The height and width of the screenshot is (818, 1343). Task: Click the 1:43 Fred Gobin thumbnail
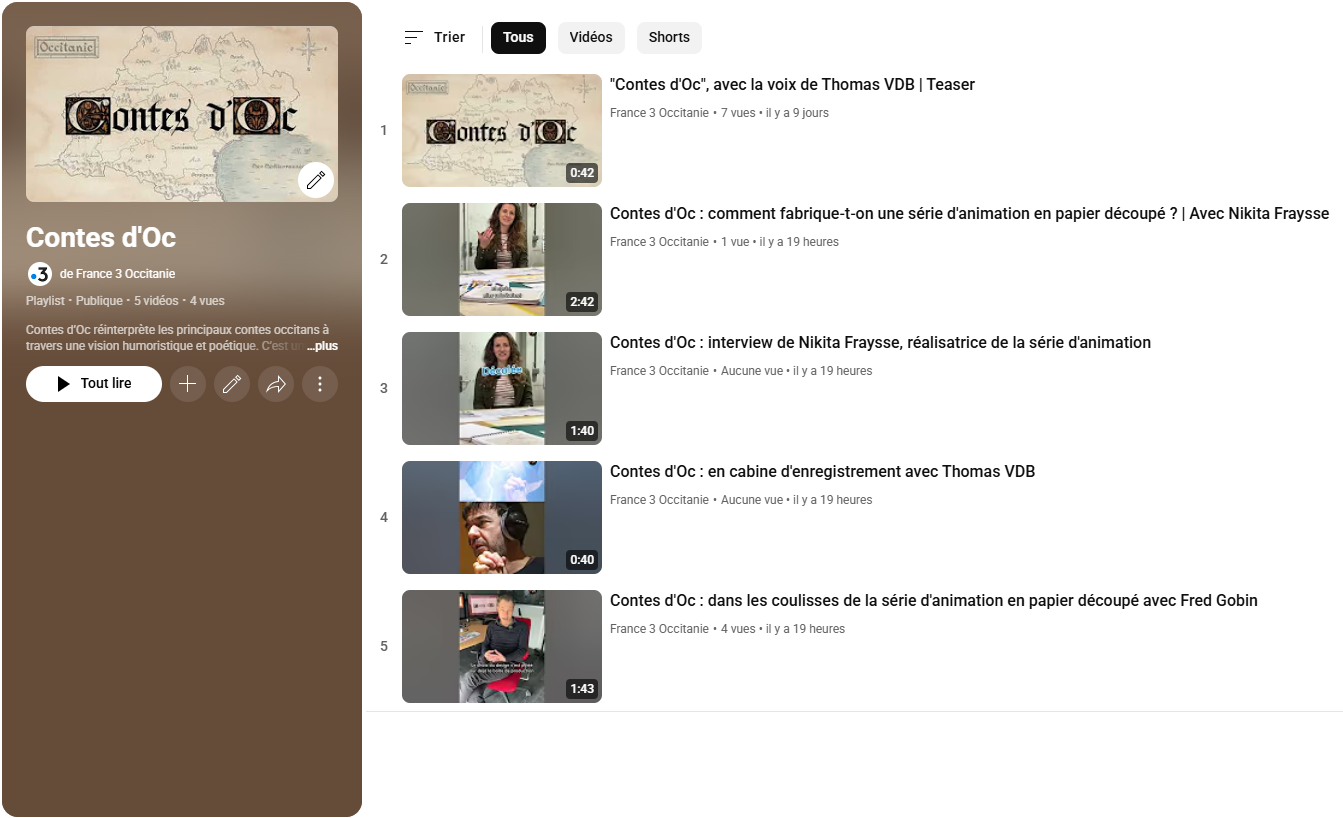(x=502, y=646)
